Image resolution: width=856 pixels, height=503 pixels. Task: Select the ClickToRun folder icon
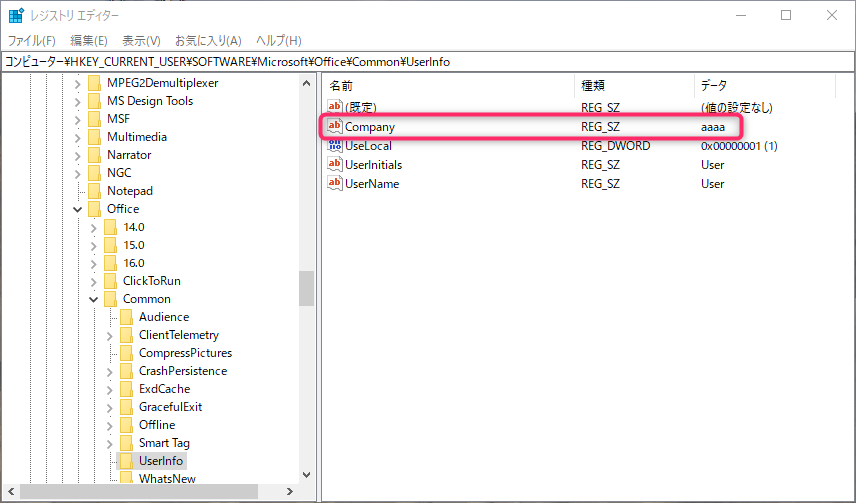pos(110,281)
